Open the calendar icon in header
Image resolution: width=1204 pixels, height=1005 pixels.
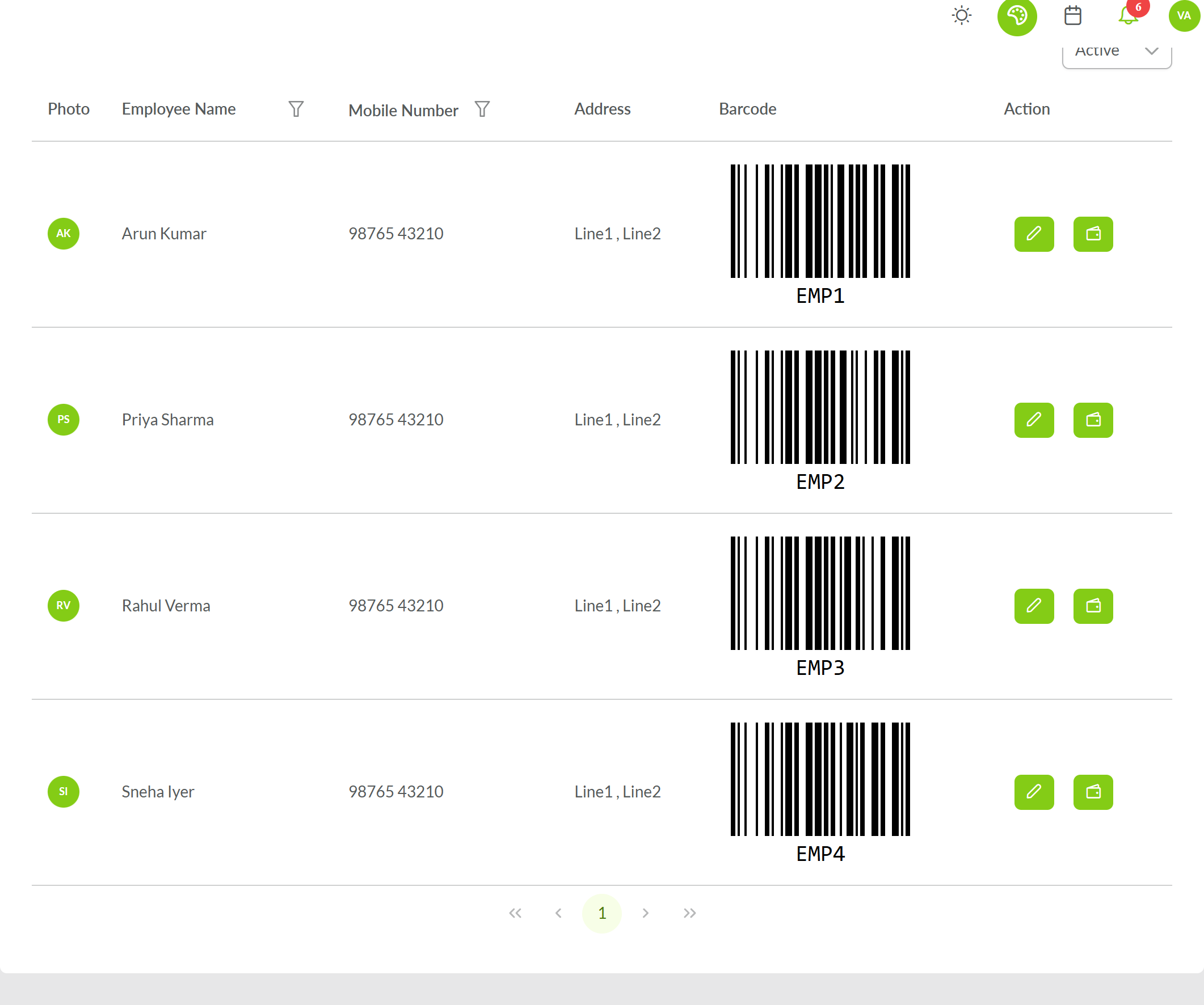pos(1073,15)
